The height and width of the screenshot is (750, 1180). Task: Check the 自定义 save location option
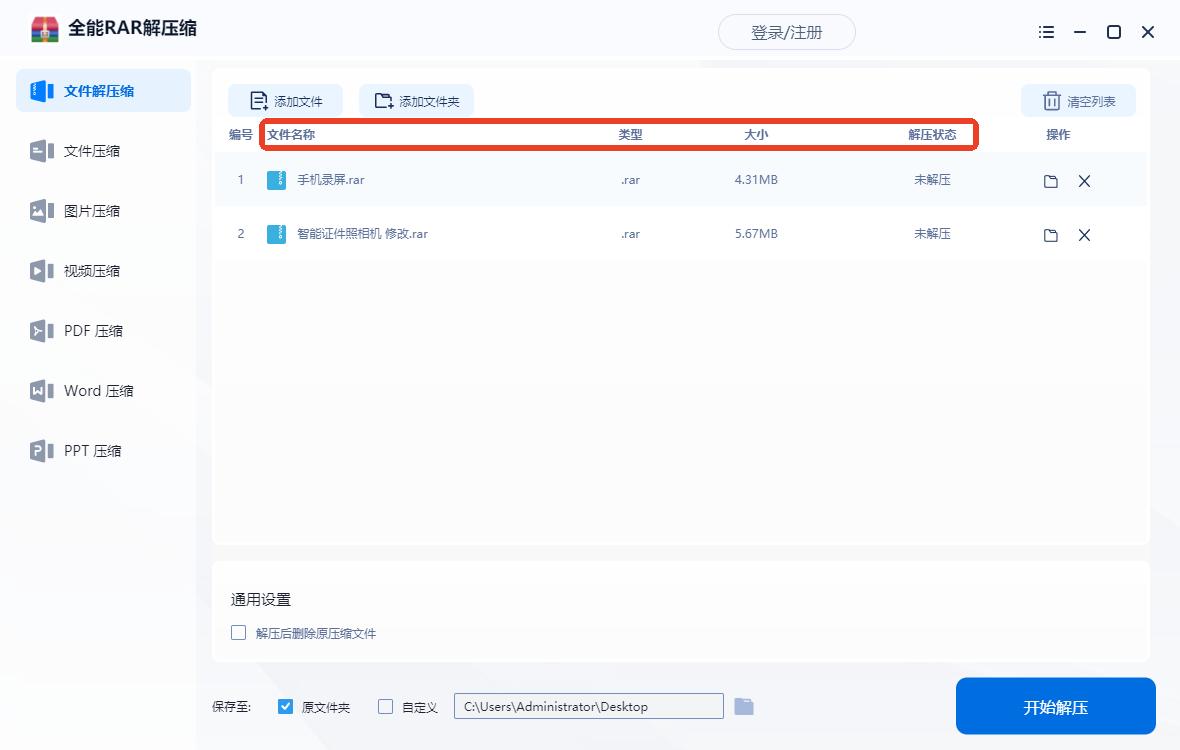pyautogui.click(x=386, y=707)
